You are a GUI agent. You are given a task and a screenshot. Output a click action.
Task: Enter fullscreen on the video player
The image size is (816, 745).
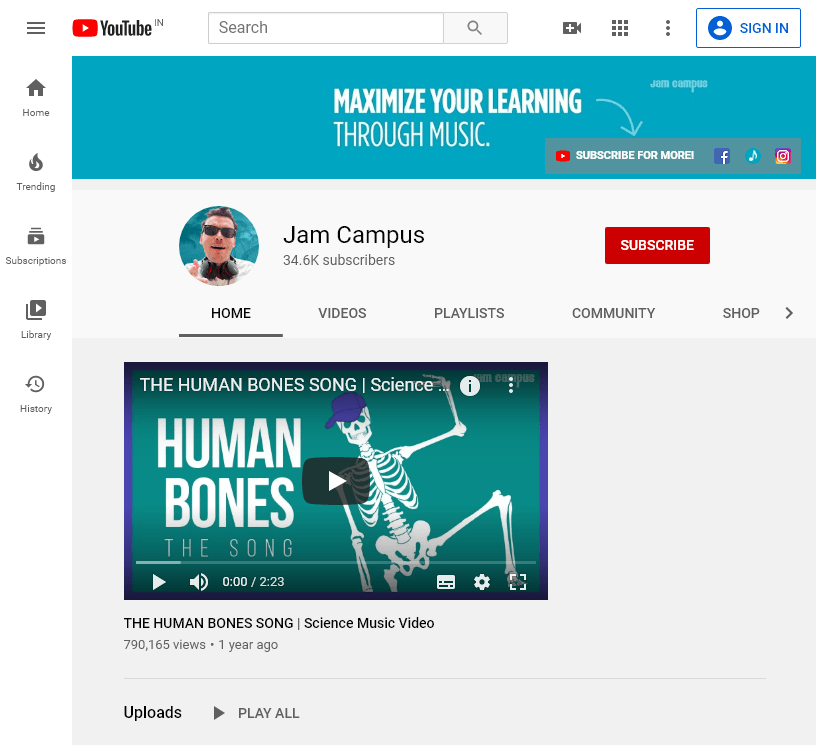[x=518, y=582]
